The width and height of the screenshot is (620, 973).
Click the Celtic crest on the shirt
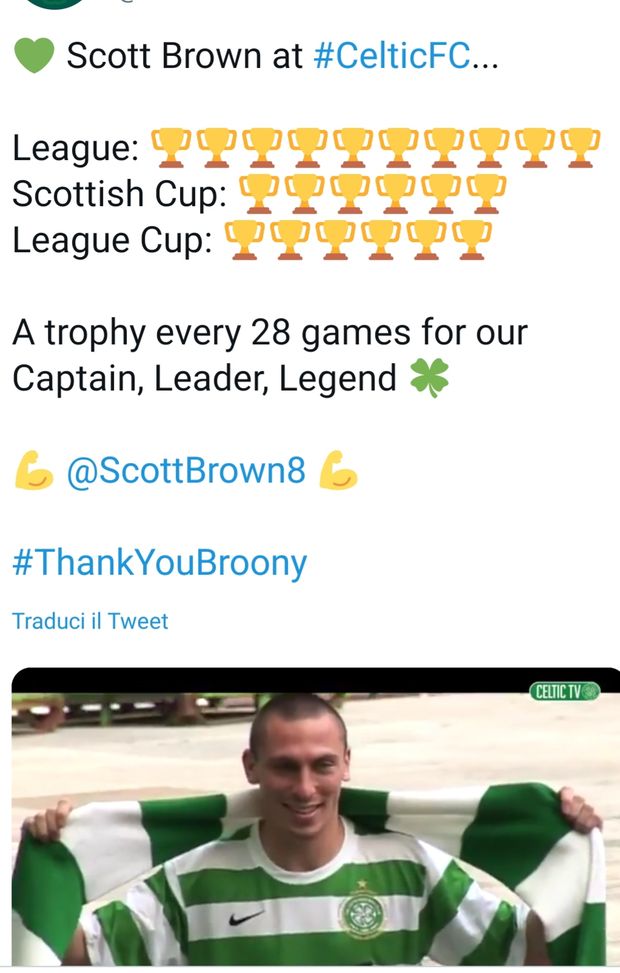[362, 912]
